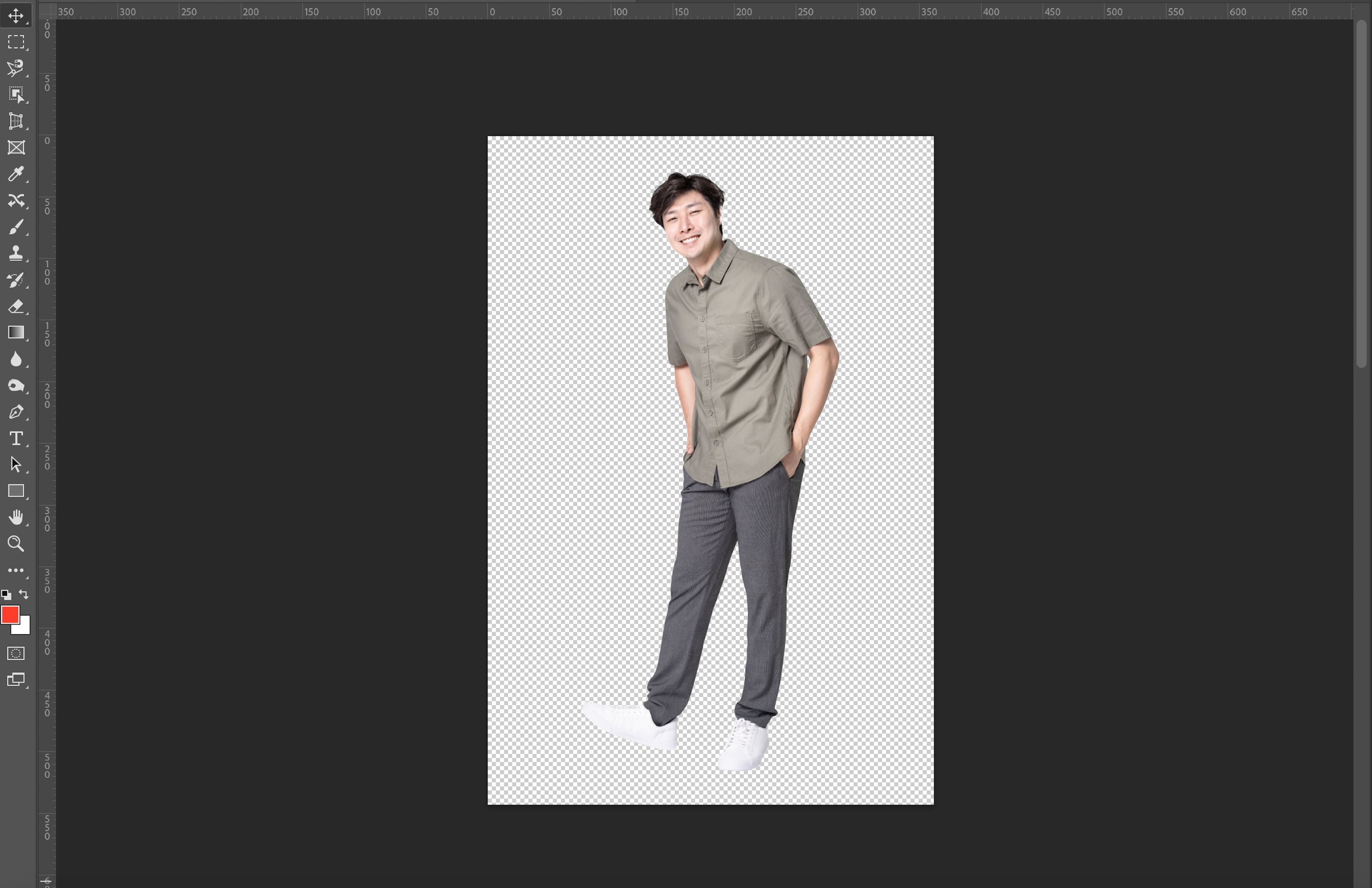Select the Rectangular Marquee tool
1372x888 pixels.
(16, 42)
